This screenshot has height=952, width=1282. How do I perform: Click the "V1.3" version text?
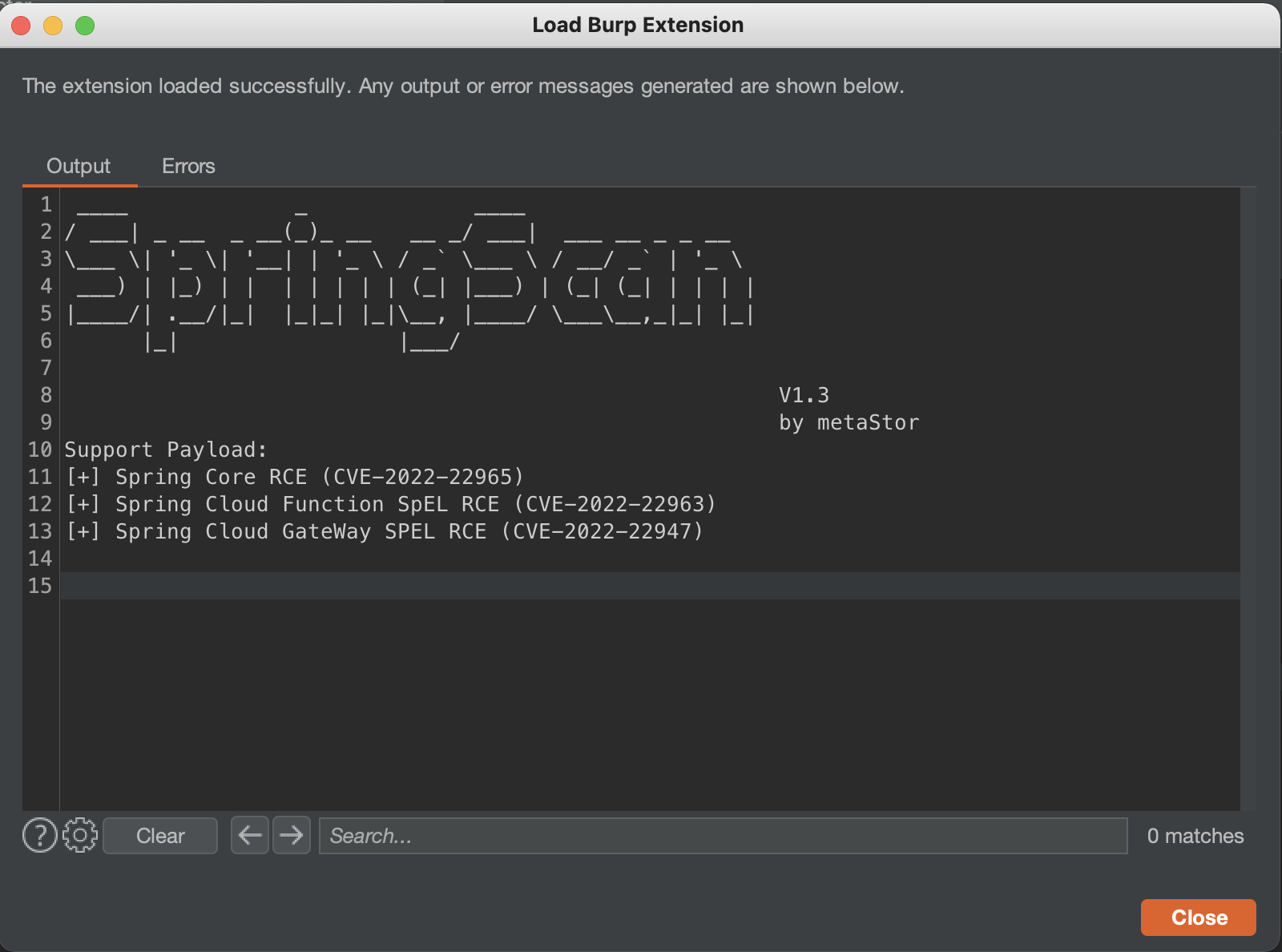(804, 395)
